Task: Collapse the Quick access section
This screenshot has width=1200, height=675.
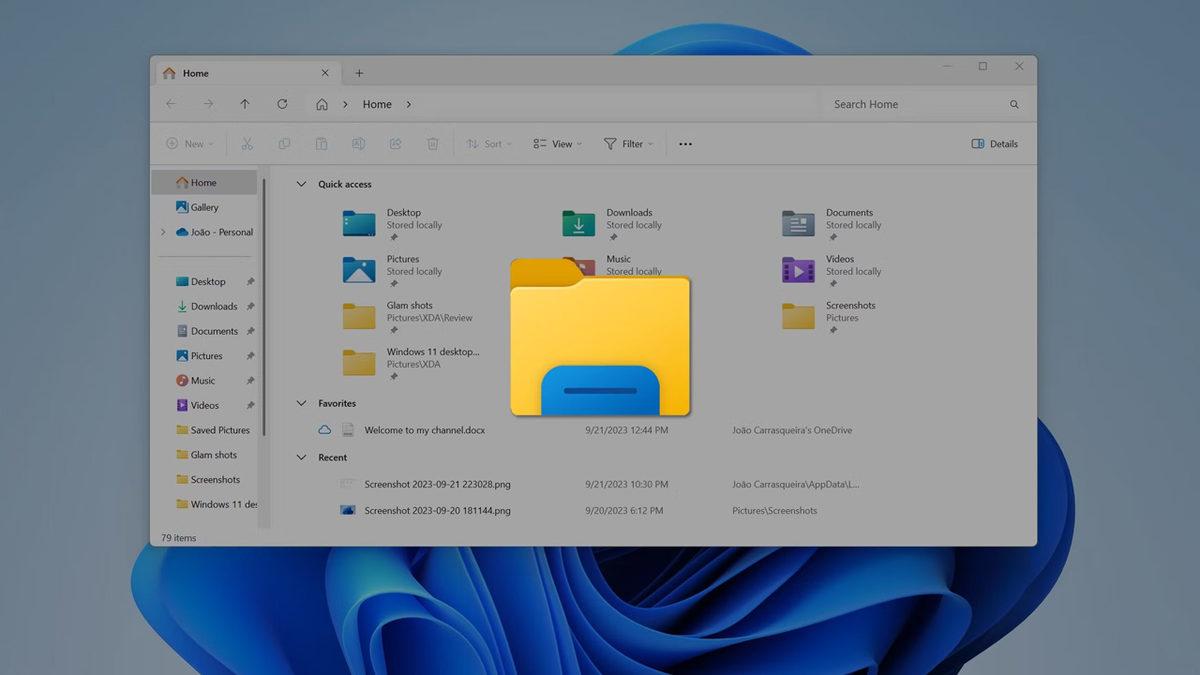Action: click(301, 184)
